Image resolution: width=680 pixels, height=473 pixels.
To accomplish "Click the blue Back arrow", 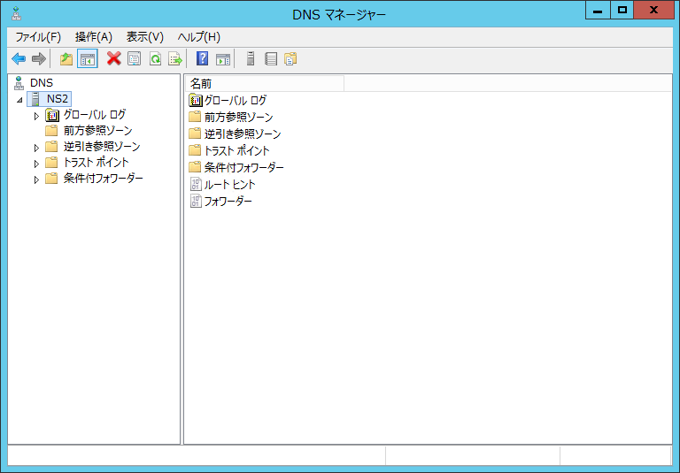I will [19, 59].
